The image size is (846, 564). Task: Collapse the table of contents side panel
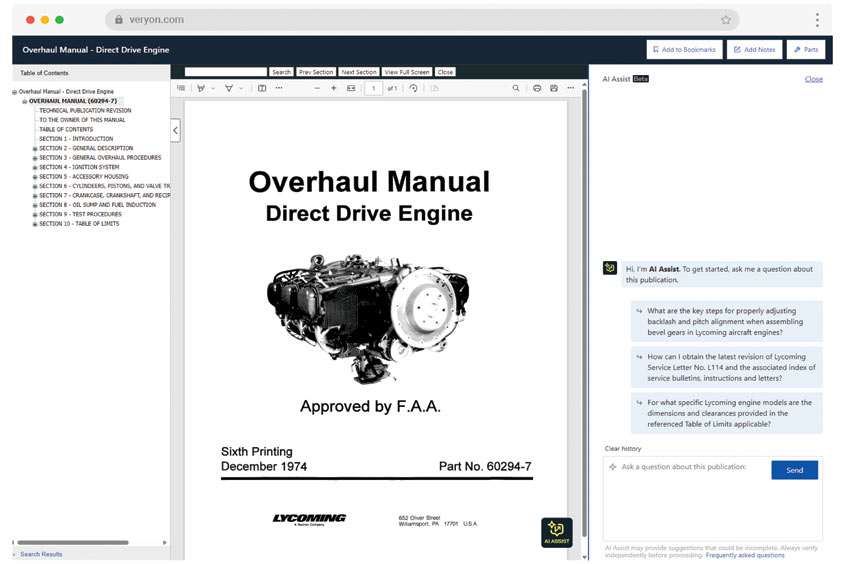[176, 130]
